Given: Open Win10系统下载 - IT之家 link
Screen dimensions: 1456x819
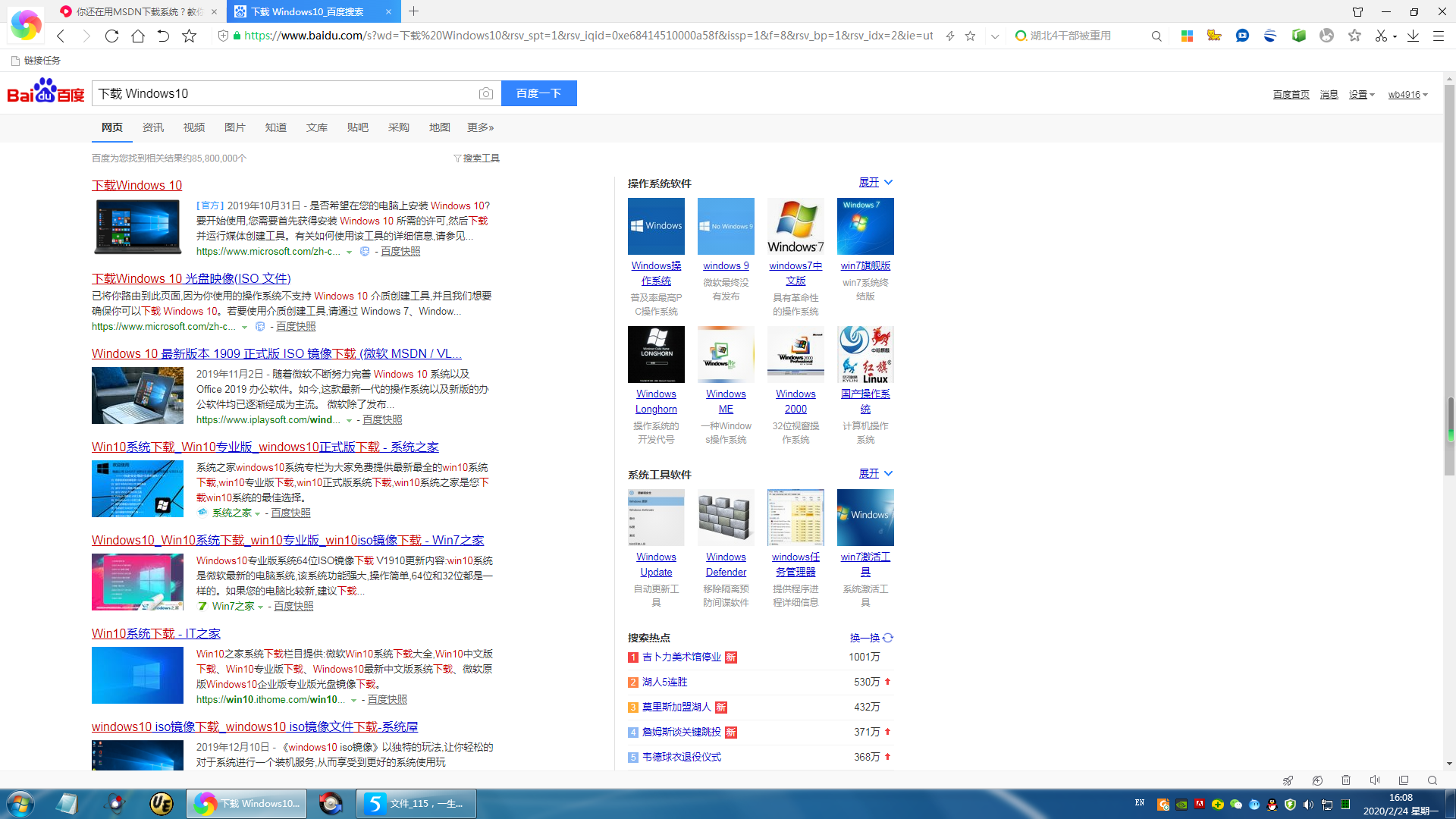Looking at the screenshot, I should pos(156,634).
